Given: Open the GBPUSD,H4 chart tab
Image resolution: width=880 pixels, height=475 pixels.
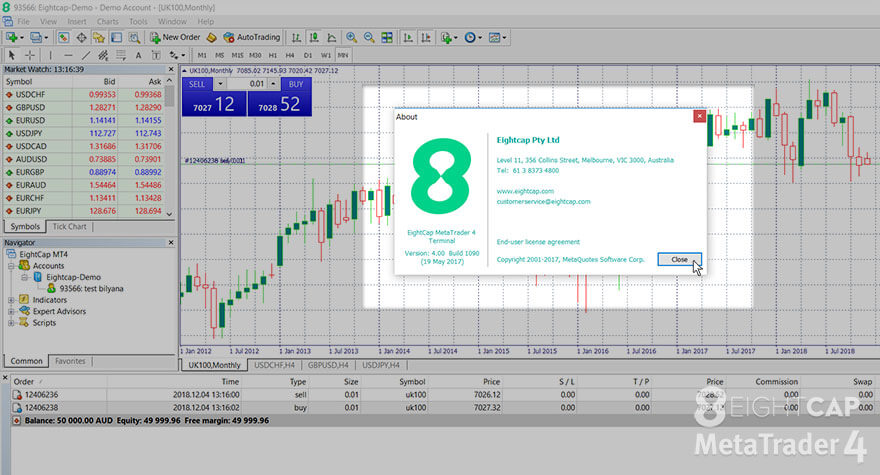Looking at the screenshot, I should pos(328,365).
